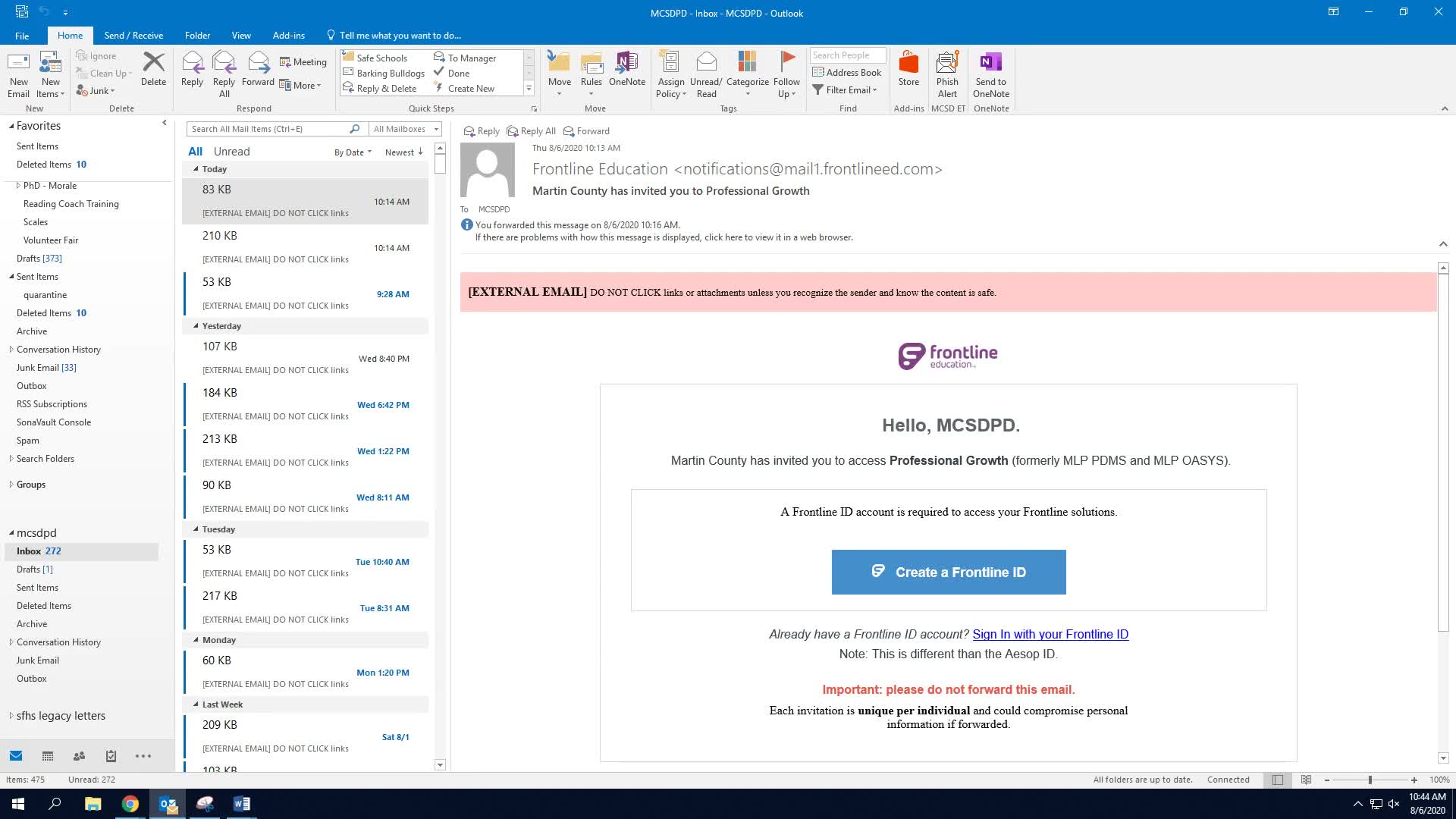The width and height of the screenshot is (1456, 819).
Task: Click the Ignore conversation button
Action: point(96,56)
